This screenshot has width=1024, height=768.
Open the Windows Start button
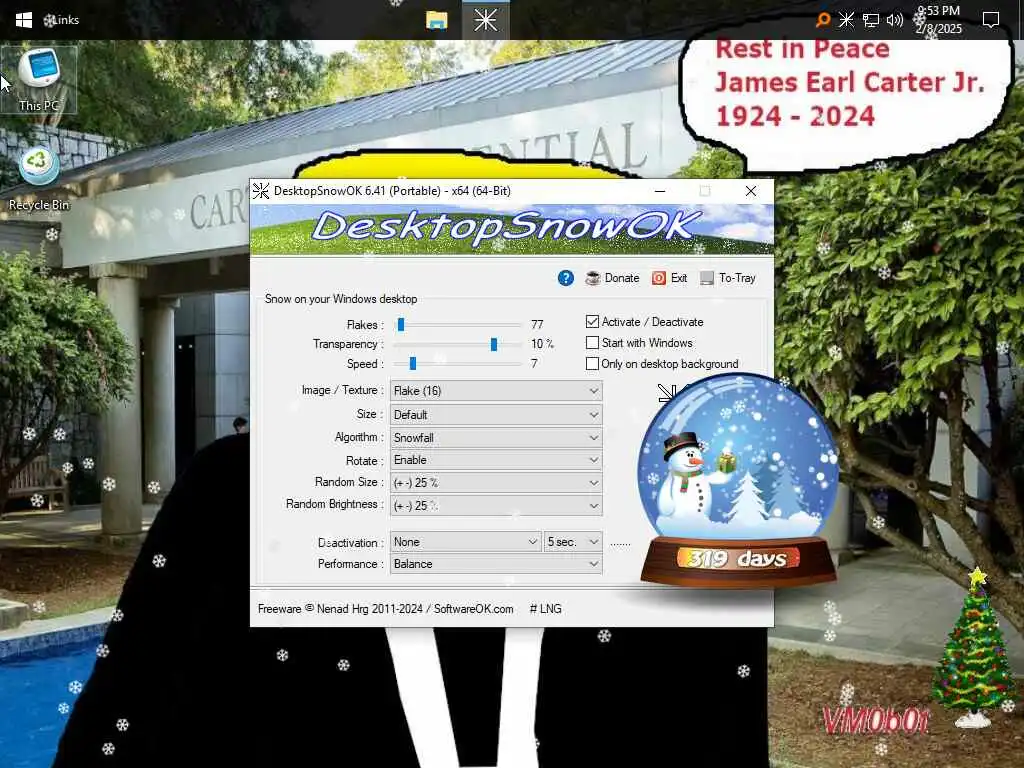tap(24, 20)
